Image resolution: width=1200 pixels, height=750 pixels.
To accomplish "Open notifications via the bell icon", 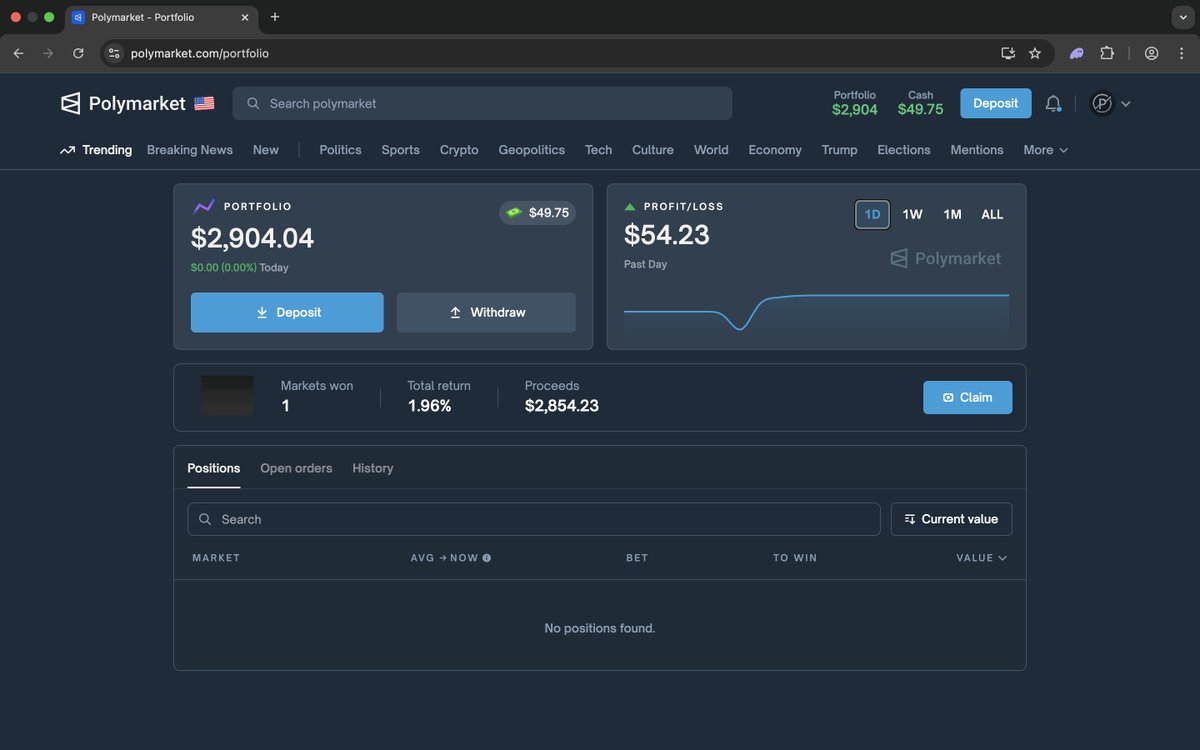I will point(1053,103).
